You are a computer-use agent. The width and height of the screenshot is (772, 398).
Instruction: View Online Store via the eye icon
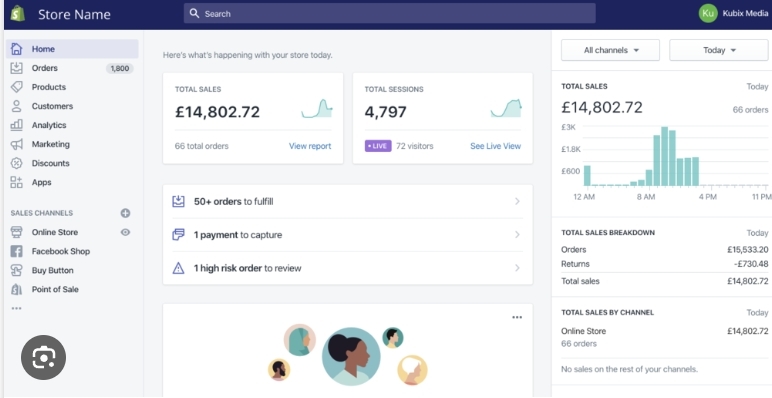coord(126,232)
